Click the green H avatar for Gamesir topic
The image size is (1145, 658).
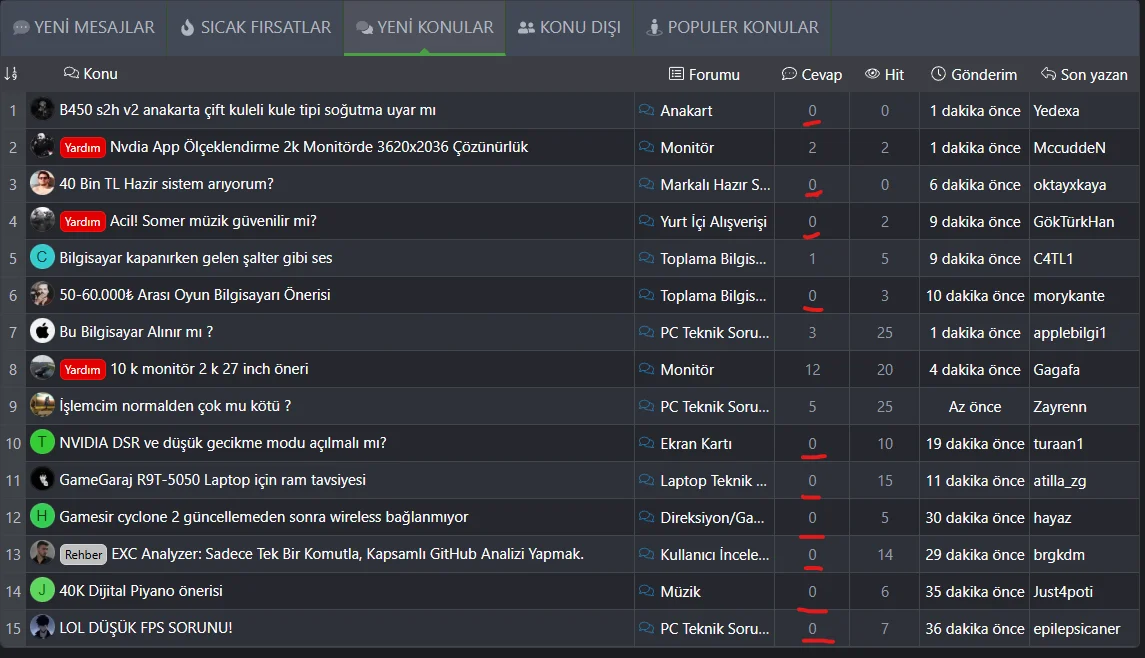click(42, 517)
